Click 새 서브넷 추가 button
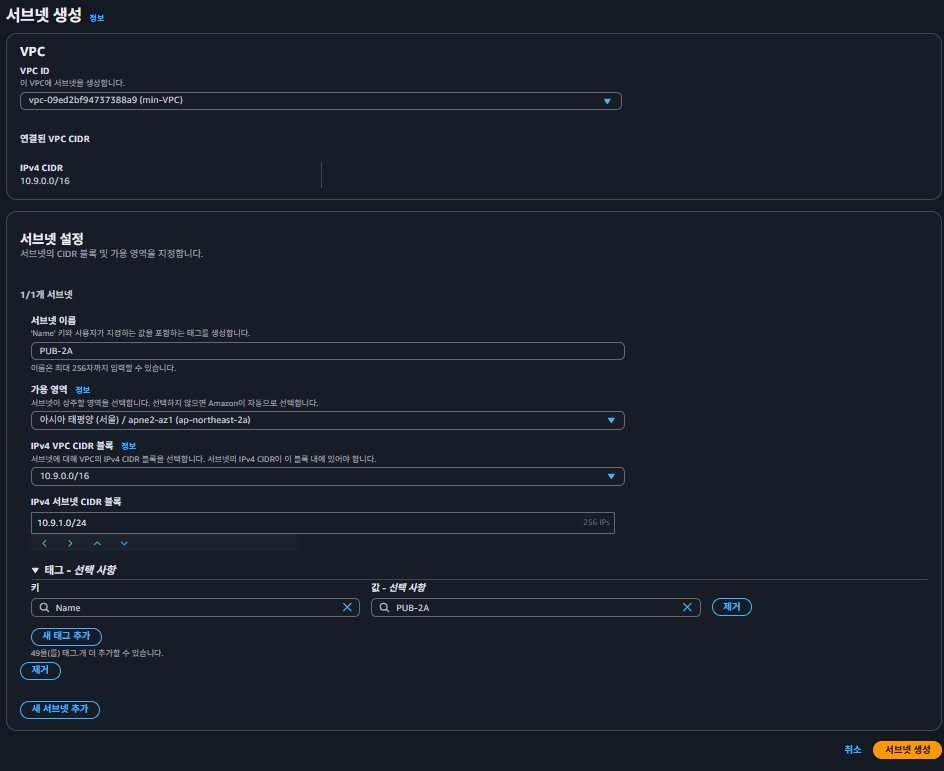The image size is (944, 771). point(60,710)
